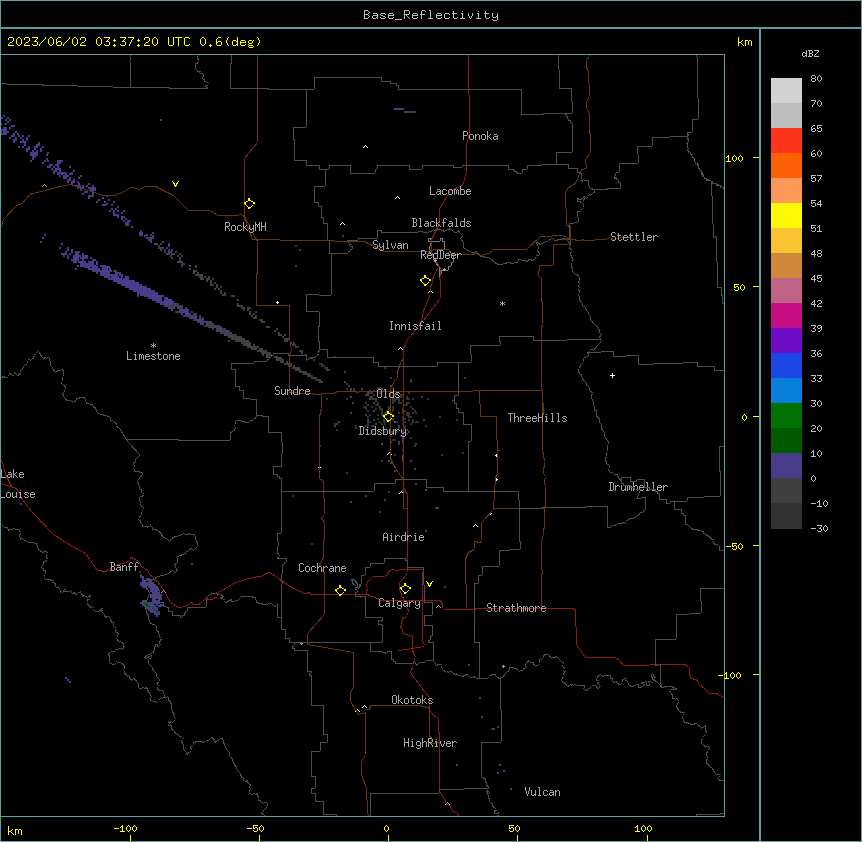The image size is (862, 842).
Task: Click the yellow radar marker between Olds and Didsbury
Action: (x=388, y=417)
